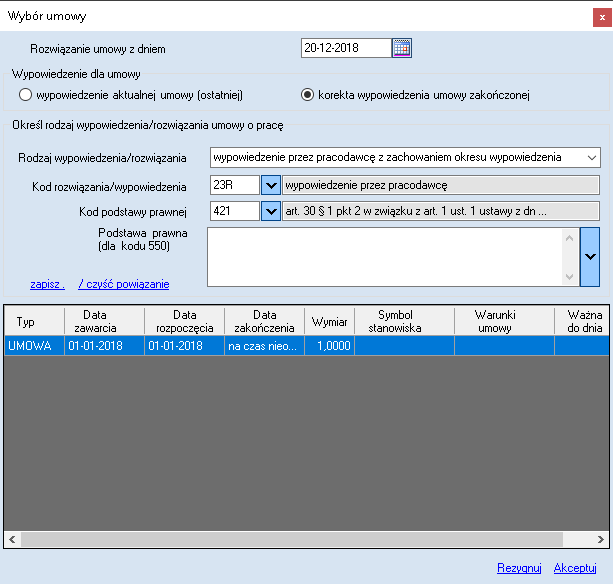Viewport: 613px width, 584px height.
Task: Open the 'Kod podstawy prawnej' 421 dropdown arrow
Action: pos(270,211)
